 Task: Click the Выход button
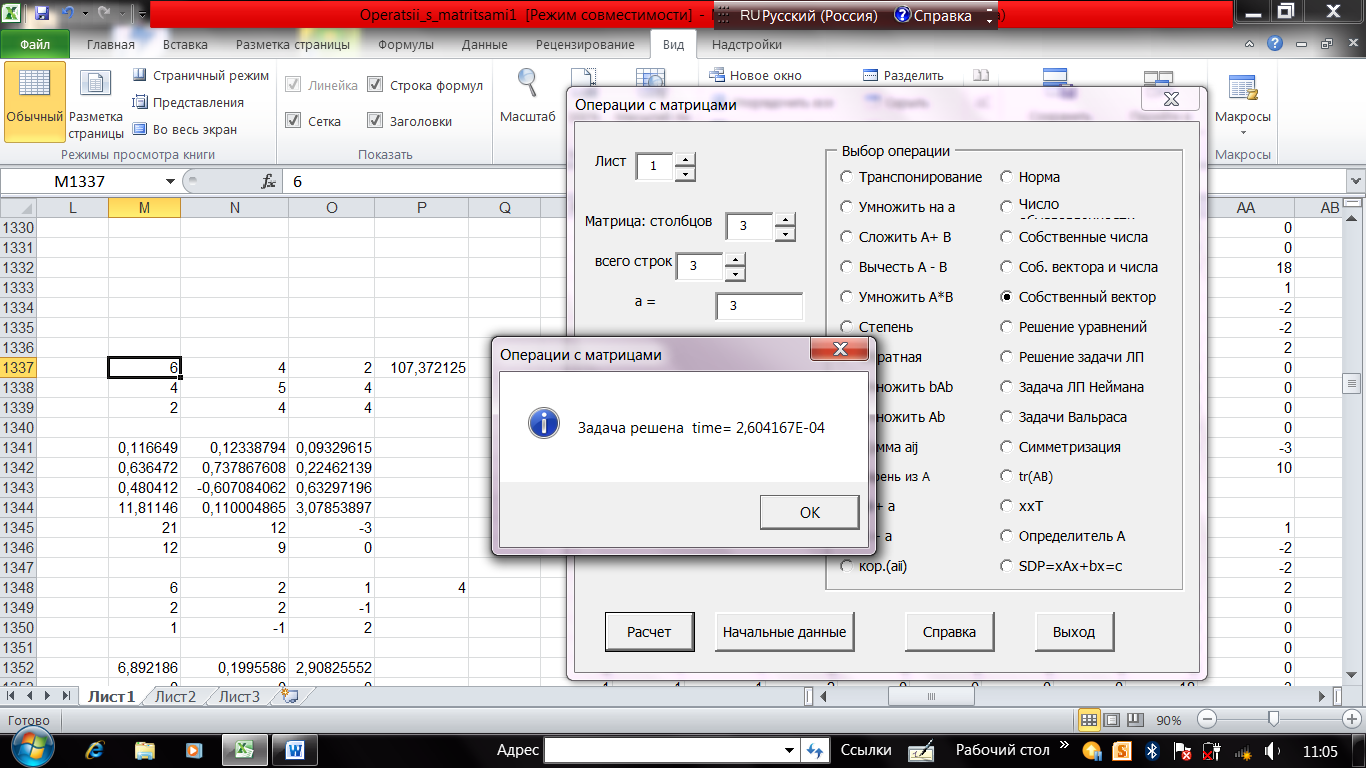click(x=1074, y=632)
